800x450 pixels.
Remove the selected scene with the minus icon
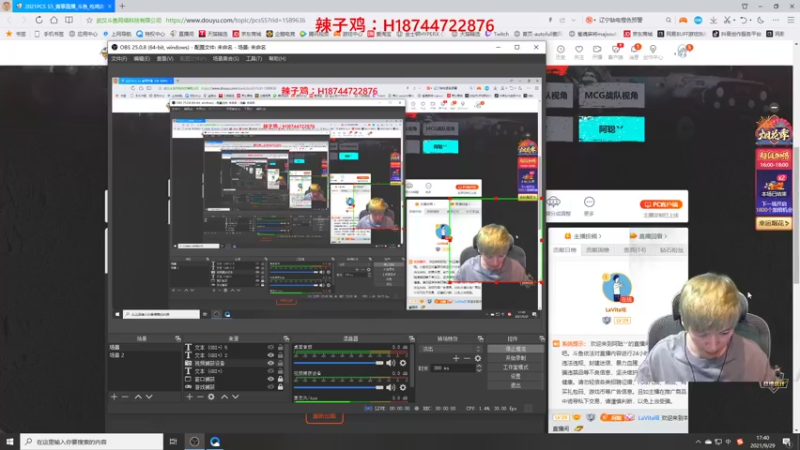coord(125,396)
